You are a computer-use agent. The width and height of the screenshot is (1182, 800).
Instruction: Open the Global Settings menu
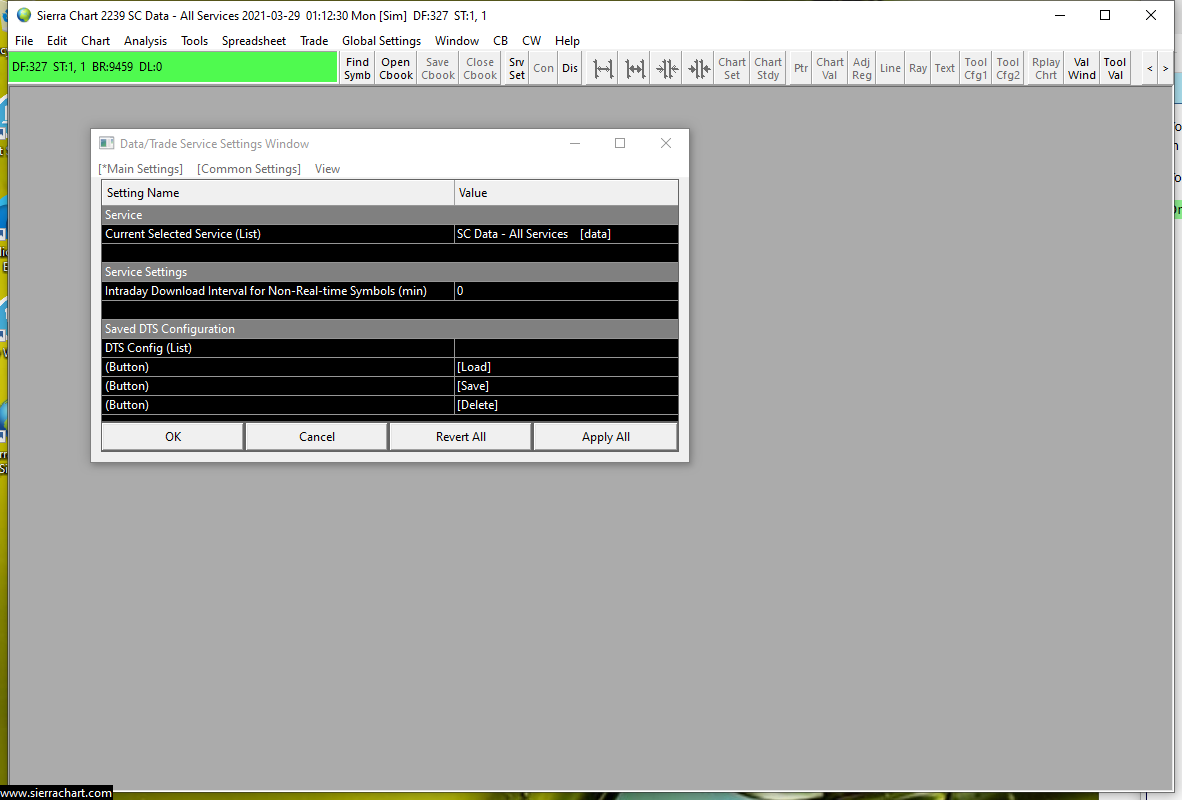pos(381,41)
